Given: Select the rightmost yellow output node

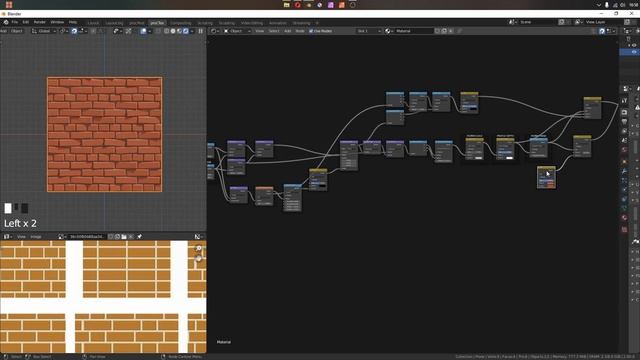Looking at the screenshot, I should click(x=592, y=108).
